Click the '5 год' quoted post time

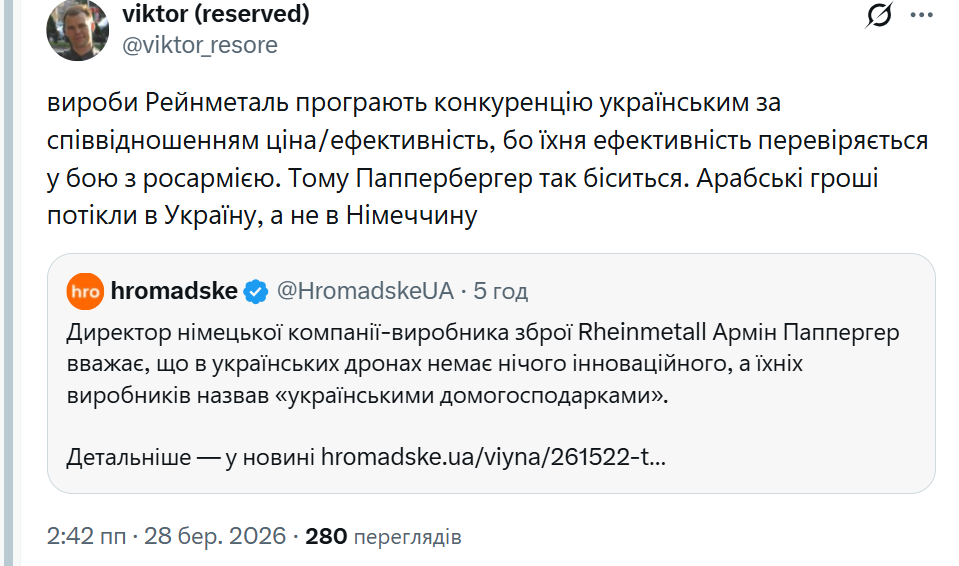[x=501, y=292]
